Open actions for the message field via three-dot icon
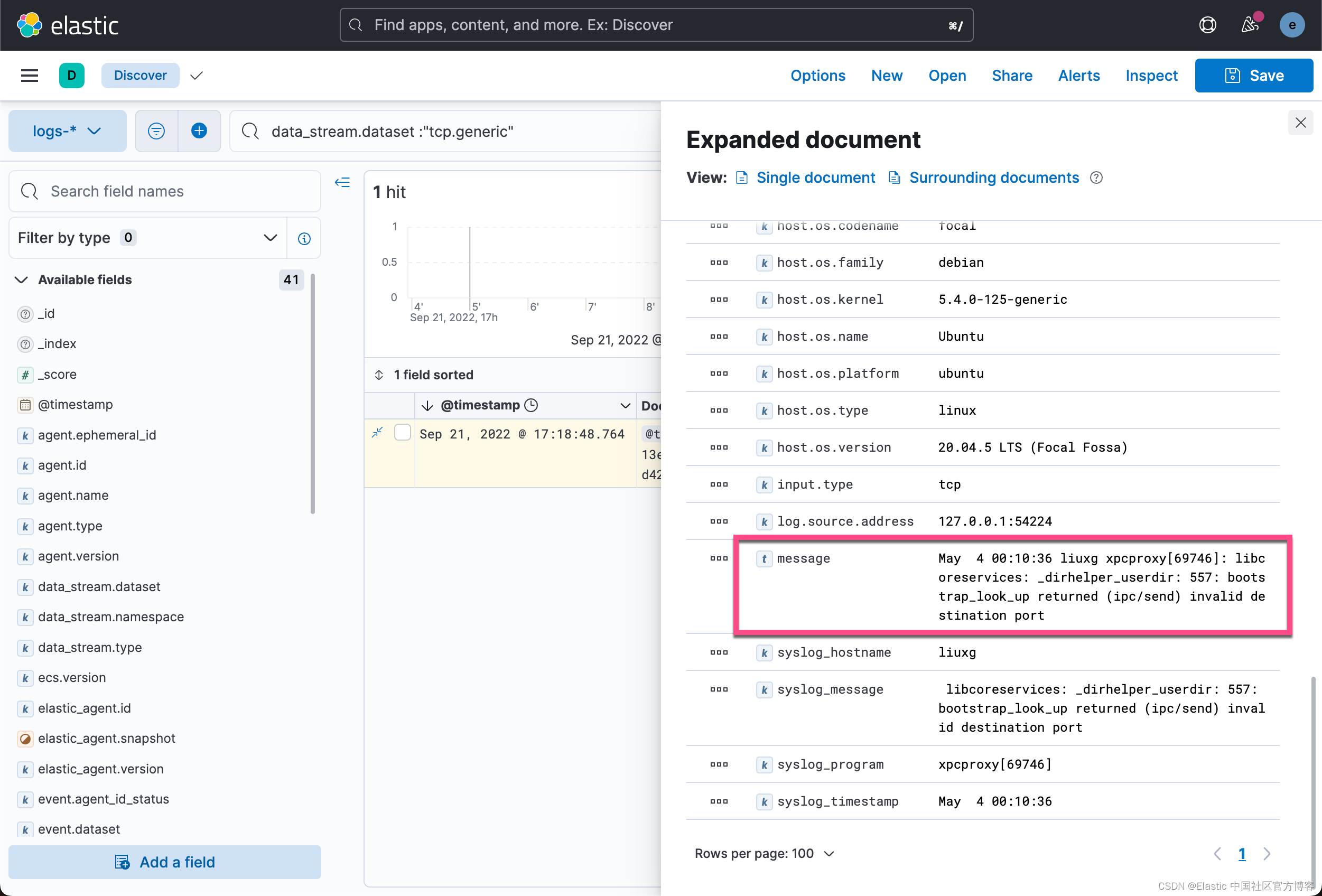 [719, 558]
